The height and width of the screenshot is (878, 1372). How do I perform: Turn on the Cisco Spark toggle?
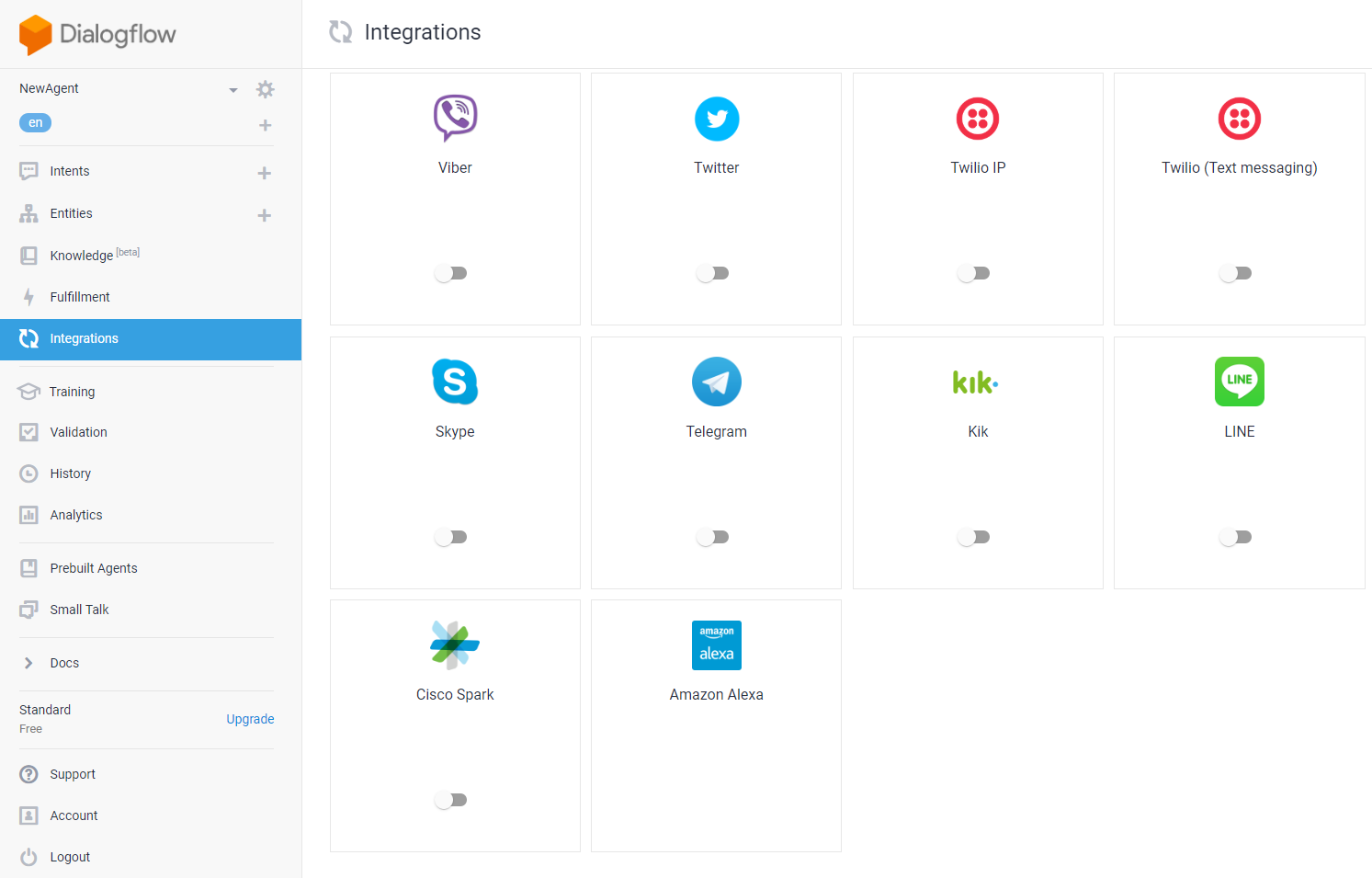[451, 800]
